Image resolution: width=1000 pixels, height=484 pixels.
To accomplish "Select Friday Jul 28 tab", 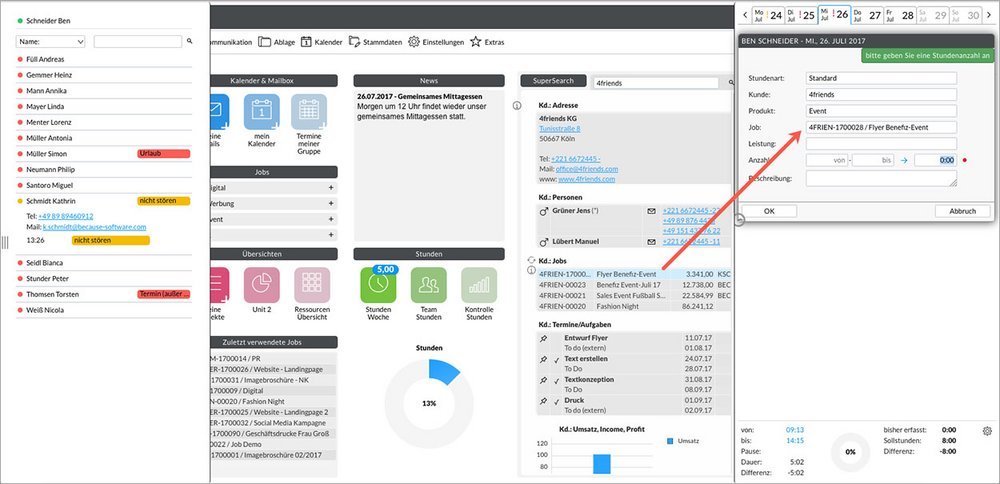I will (900, 15).
